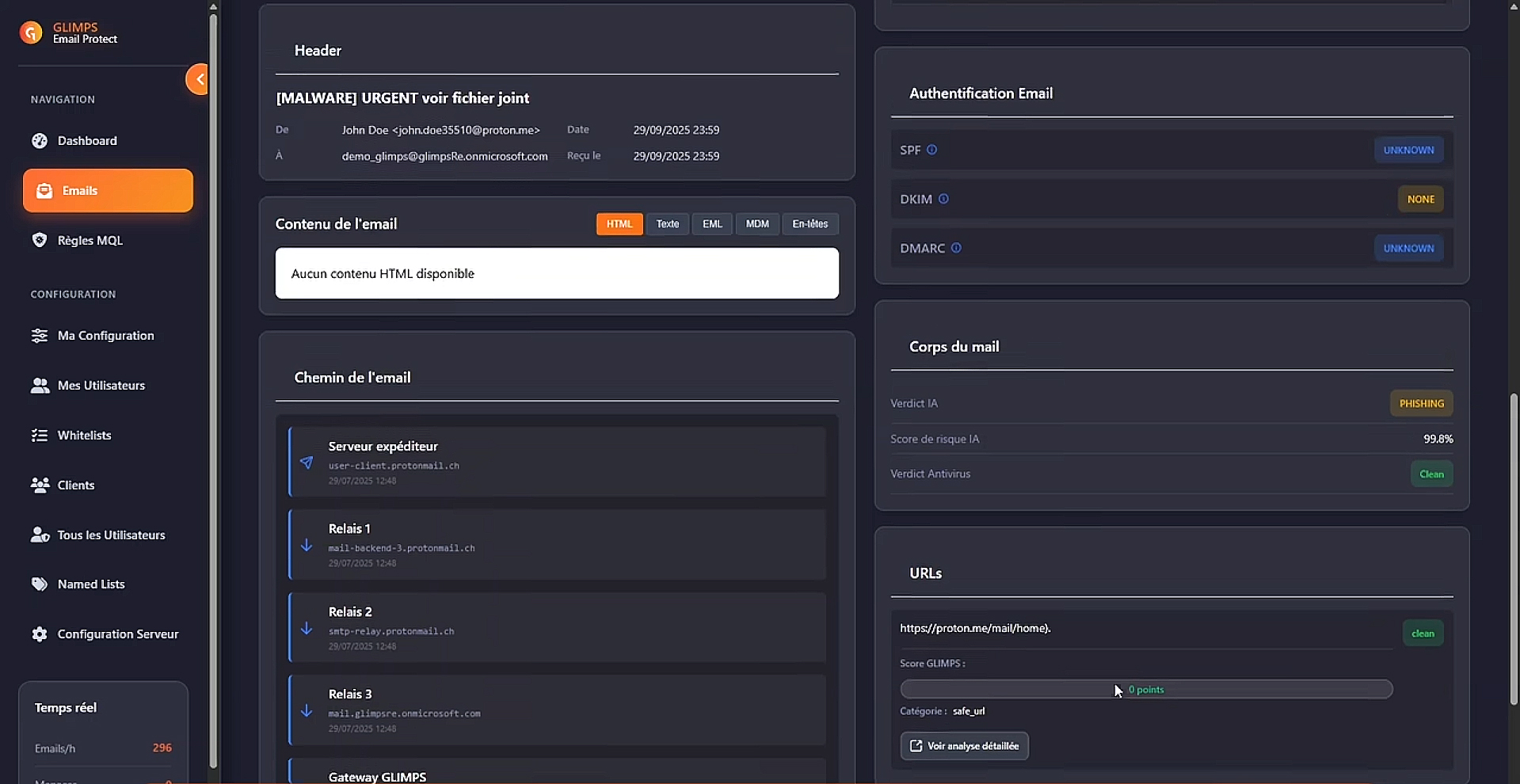The image size is (1520, 784).
Task: Open Ma Configuration sliders icon
Action: tap(40, 336)
